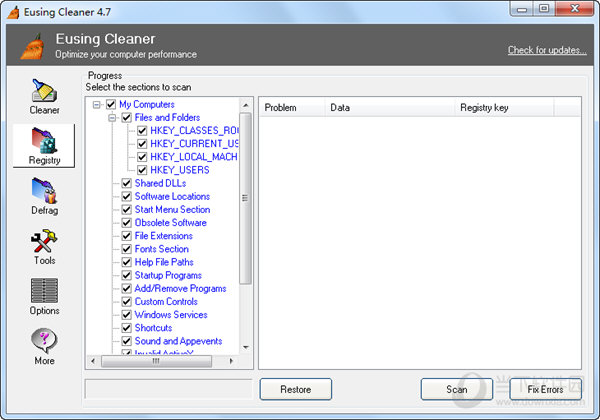Screen dimensions: 600x420
Task: Maximize the Eusing Cleaner window
Action: click(544, 9)
